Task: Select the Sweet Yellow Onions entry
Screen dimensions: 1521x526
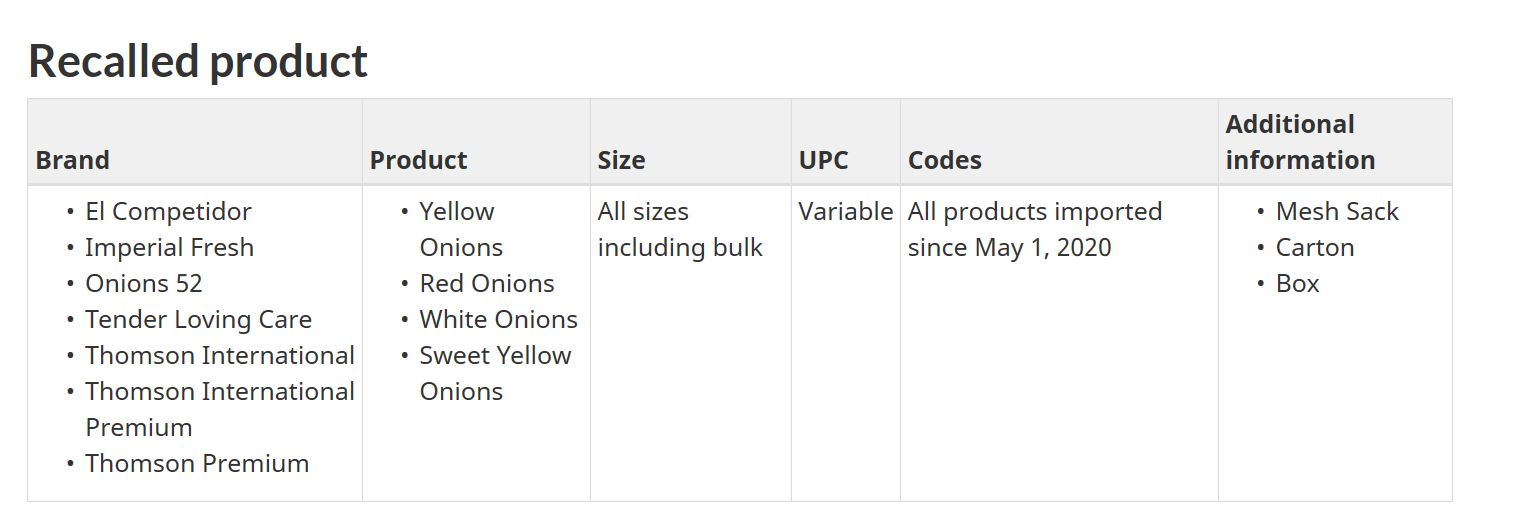Action: click(495, 373)
